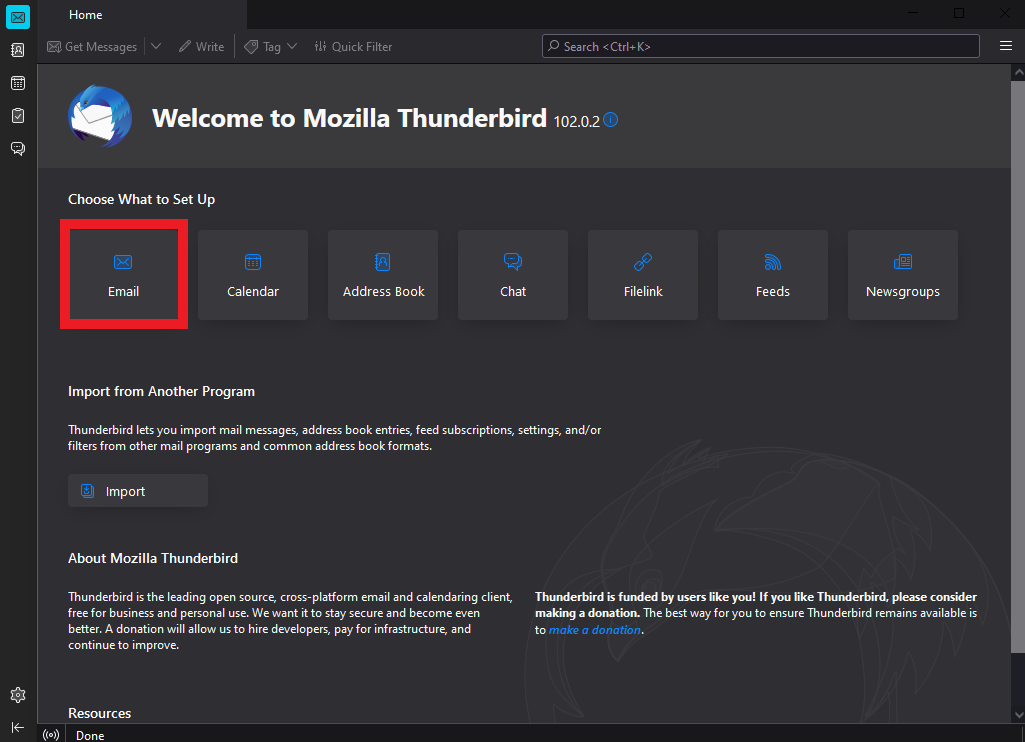The height and width of the screenshot is (742, 1025).
Task: Toggle the Quick Filter bar
Action: click(x=353, y=47)
